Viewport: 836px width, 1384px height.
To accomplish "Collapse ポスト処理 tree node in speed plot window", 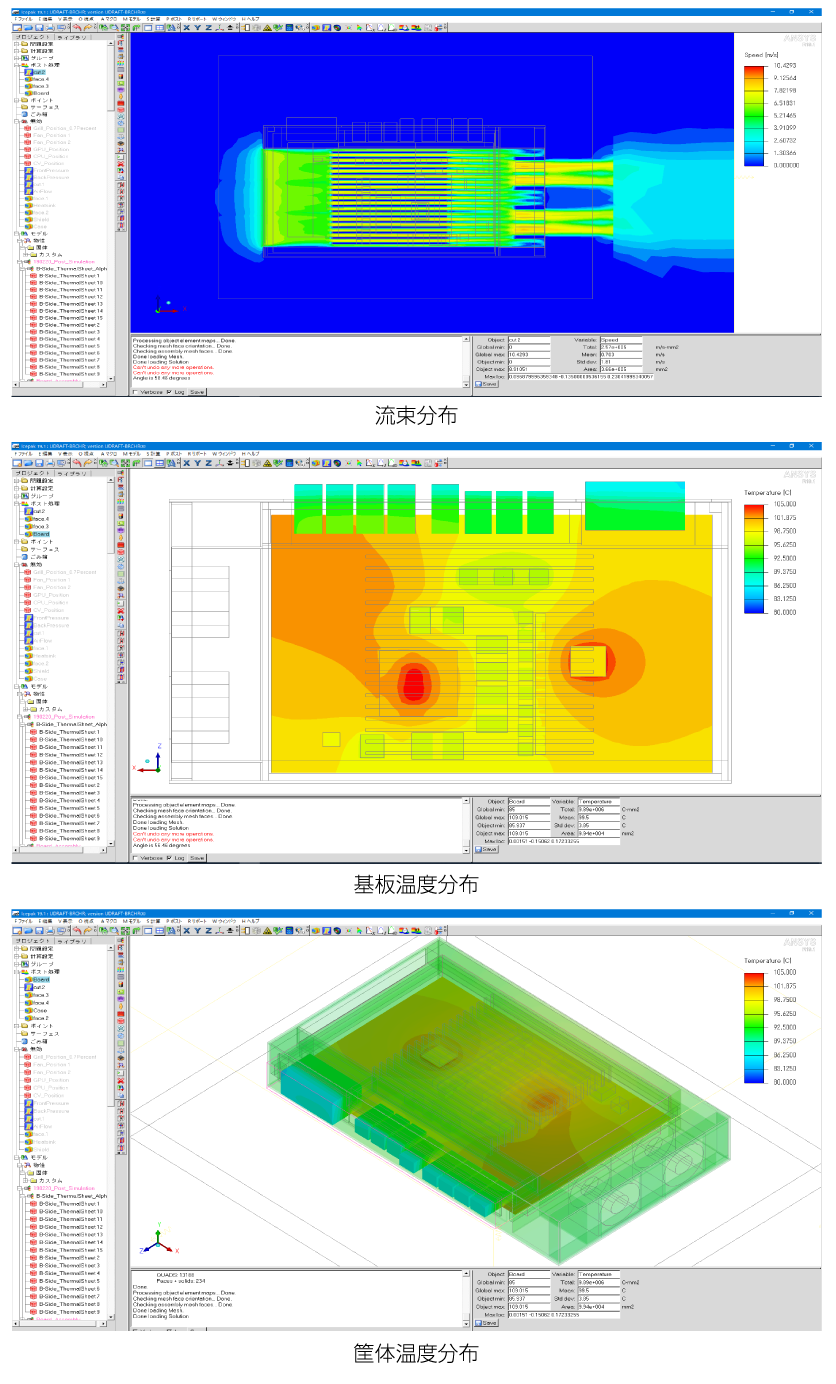I will (15, 65).
